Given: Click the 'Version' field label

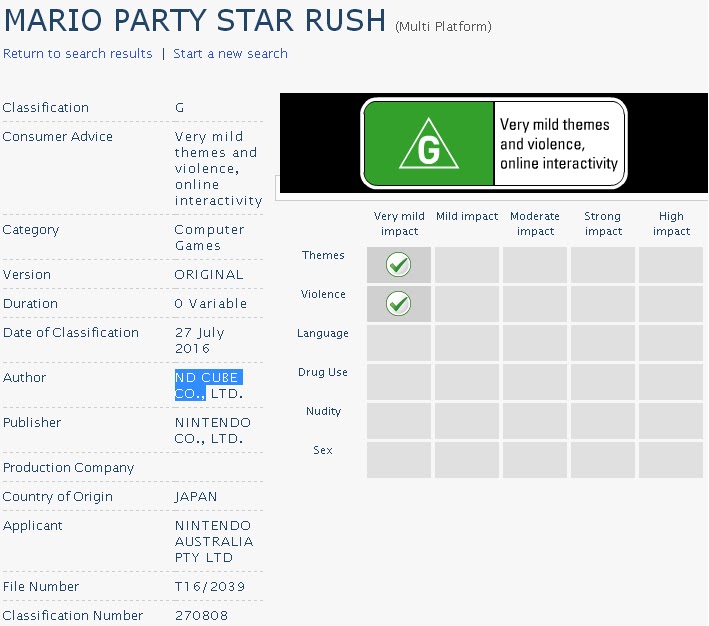Looking at the screenshot, I should click(x=27, y=275).
